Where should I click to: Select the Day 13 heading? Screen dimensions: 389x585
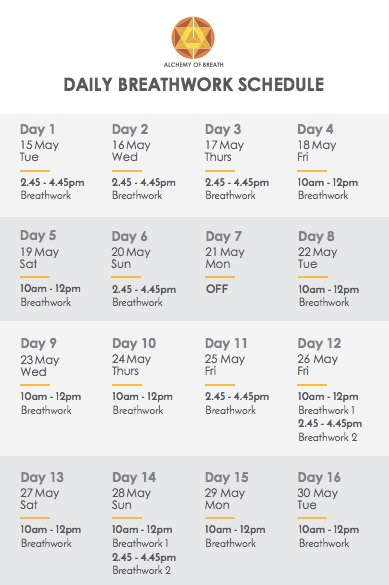click(x=42, y=477)
